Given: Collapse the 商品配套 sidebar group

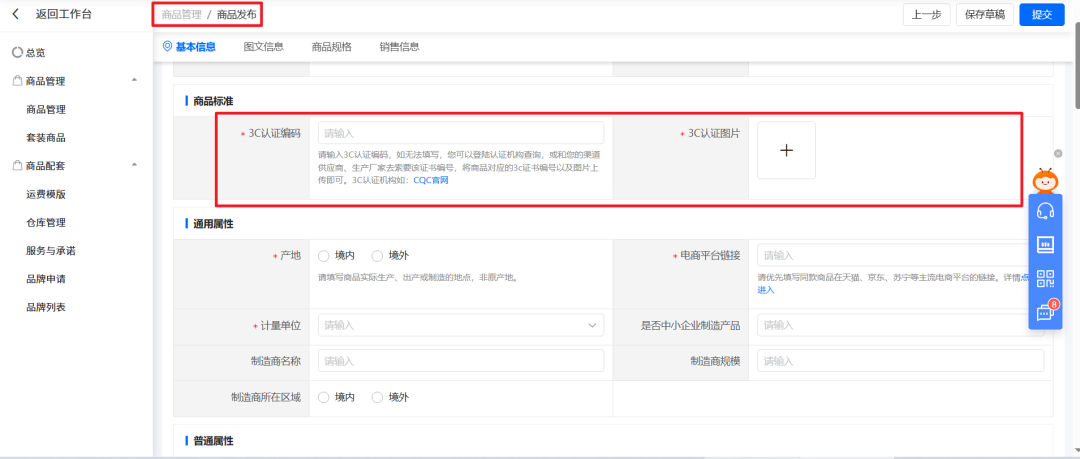Looking at the screenshot, I should tap(134, 165).
